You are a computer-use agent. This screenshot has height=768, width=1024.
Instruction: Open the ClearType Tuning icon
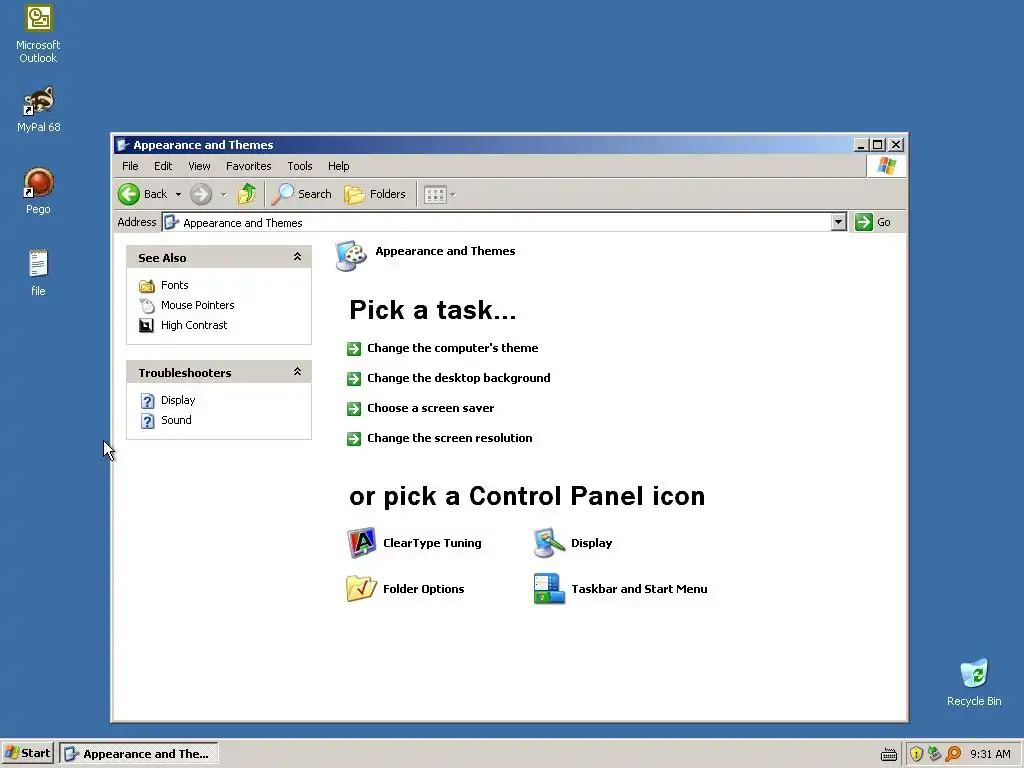click(x=361, y=543)
